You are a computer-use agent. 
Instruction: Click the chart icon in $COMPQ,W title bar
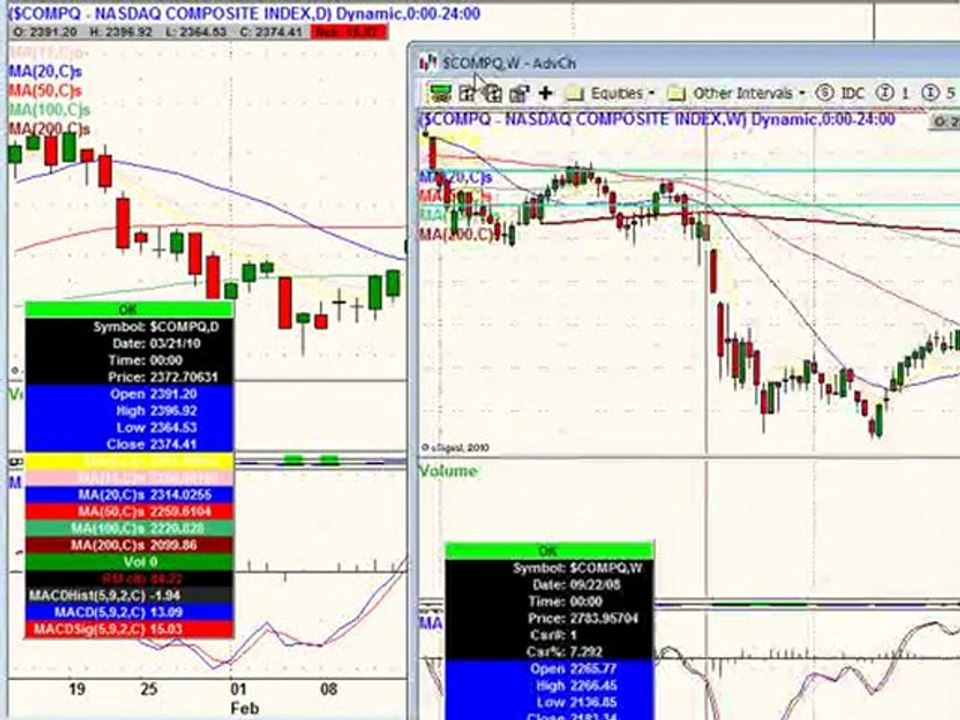[x=428, y=62]
